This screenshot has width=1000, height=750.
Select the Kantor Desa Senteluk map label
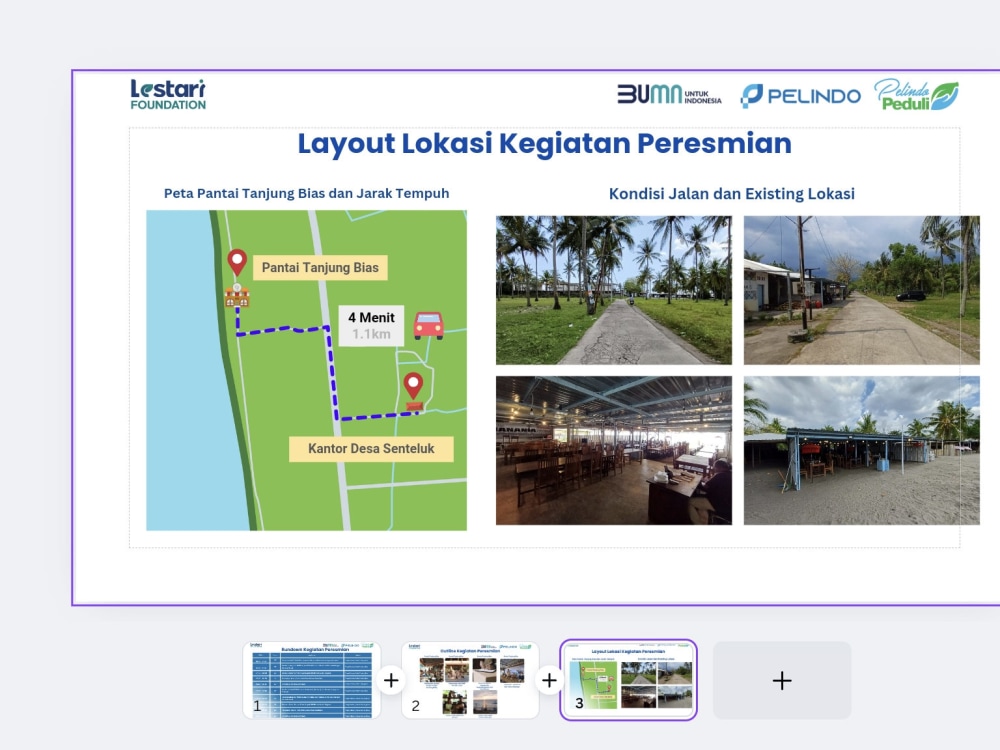371,449
